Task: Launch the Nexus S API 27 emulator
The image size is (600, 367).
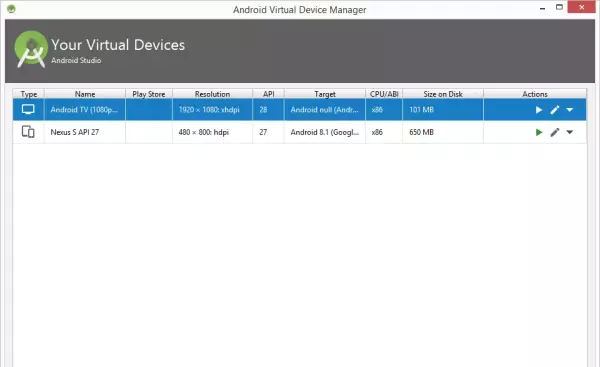Action: point(539,132)
